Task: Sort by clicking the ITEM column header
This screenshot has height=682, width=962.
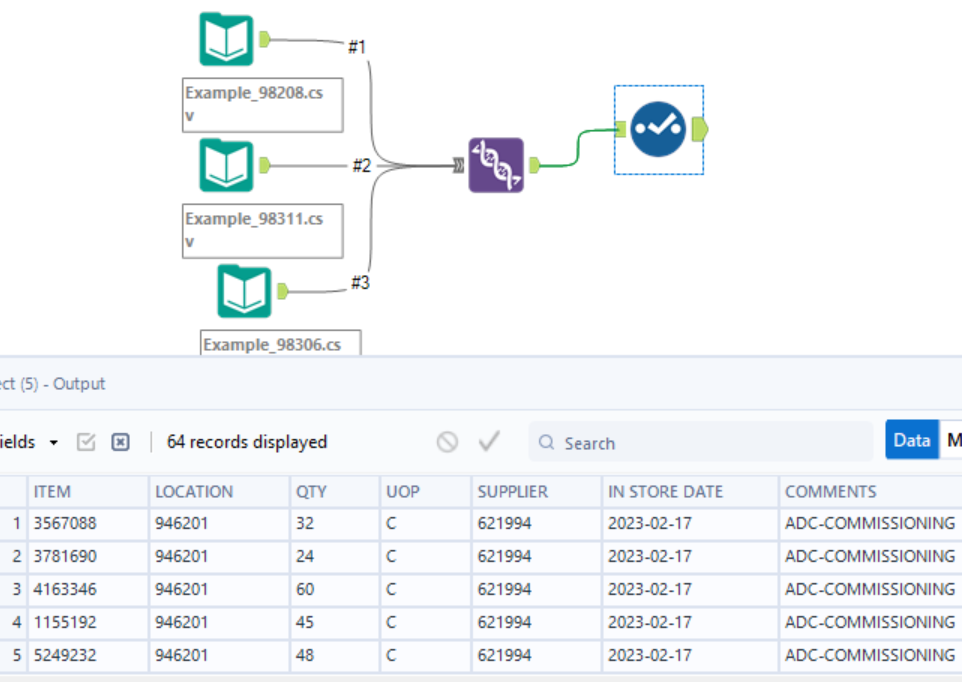Action: (x=62, y=491)
